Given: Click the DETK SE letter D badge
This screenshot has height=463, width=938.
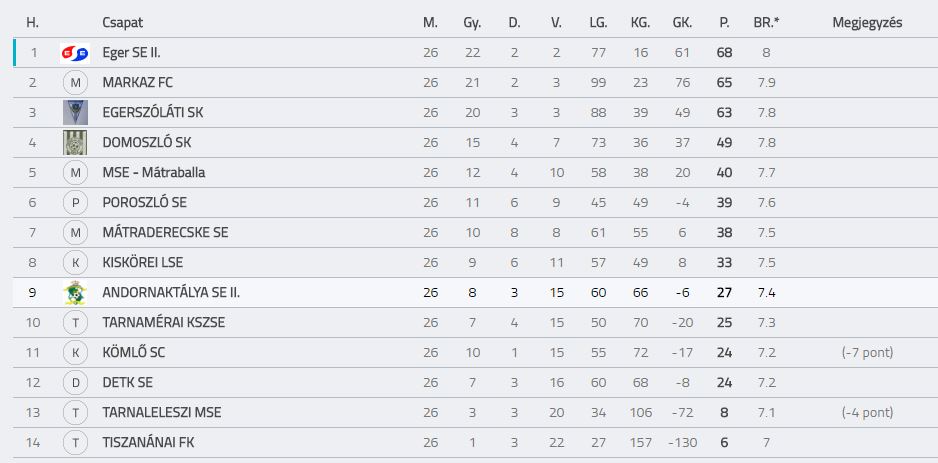Looking at the screenshot, I should pos(75,382).
